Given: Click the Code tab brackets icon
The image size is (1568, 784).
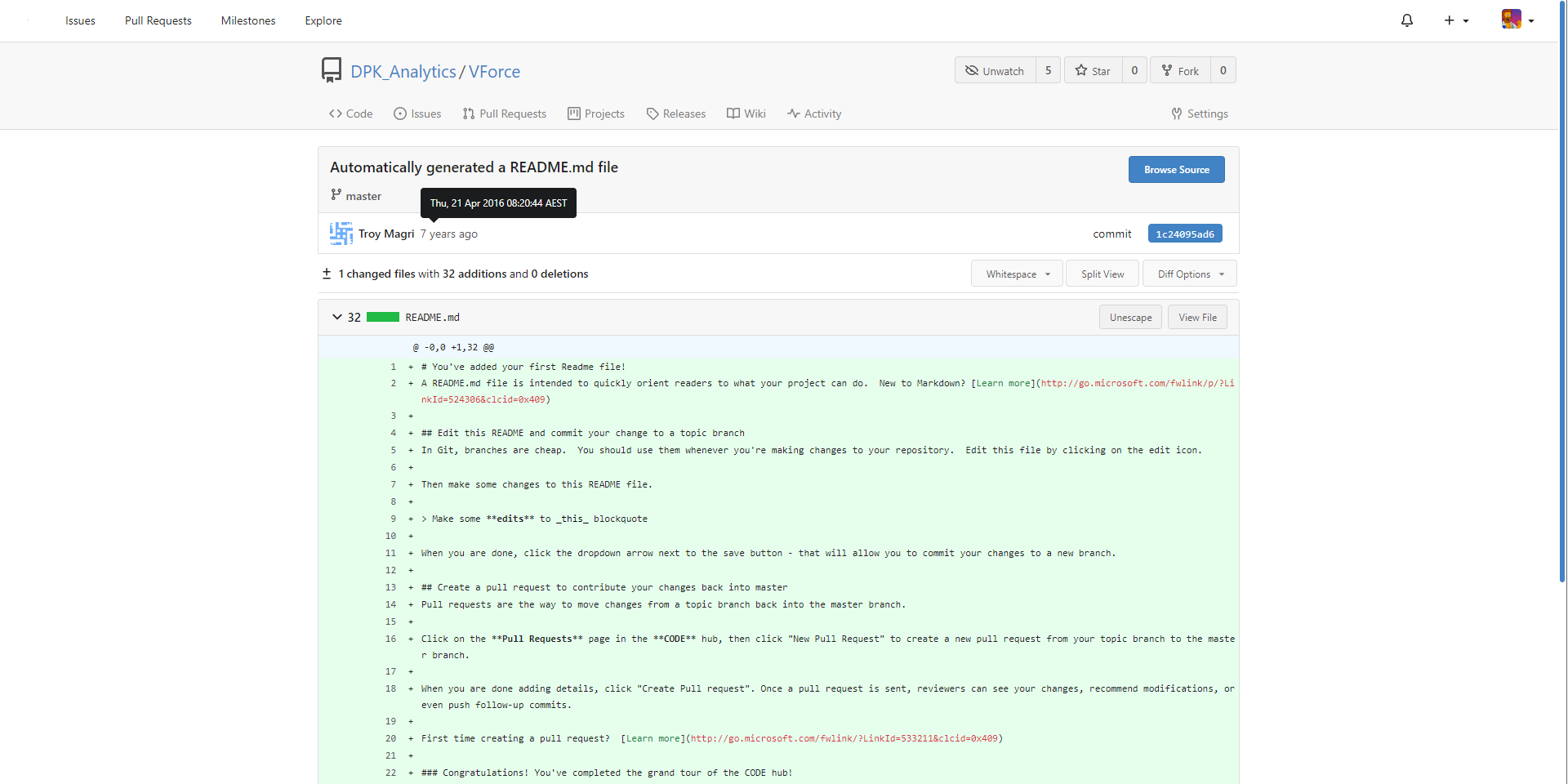Looking at the screenshot, I should click(336, 114).
